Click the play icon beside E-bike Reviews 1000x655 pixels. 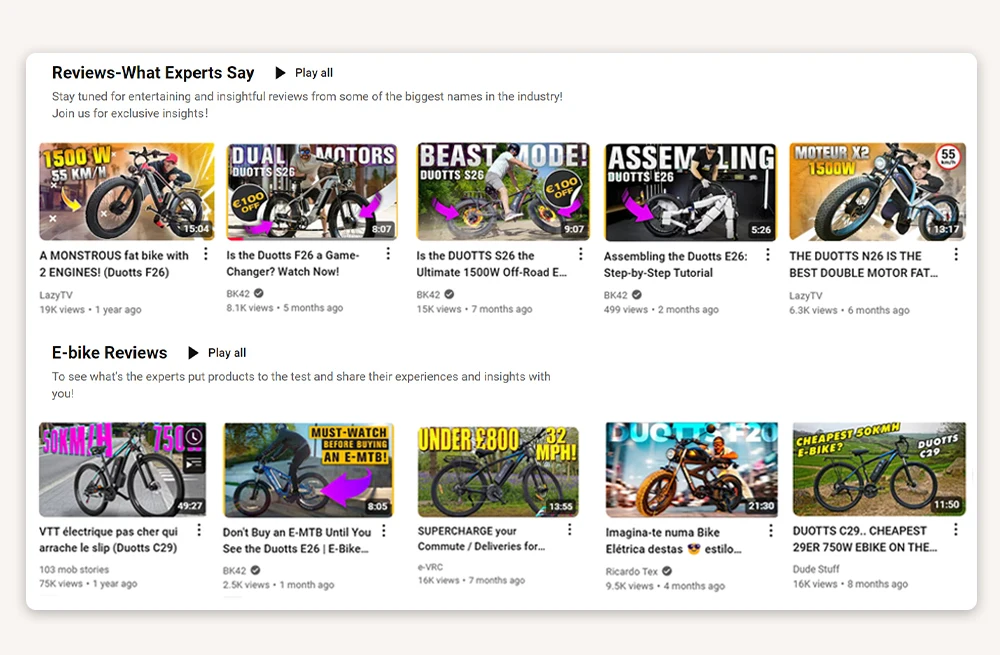click(x=193, y=353)
